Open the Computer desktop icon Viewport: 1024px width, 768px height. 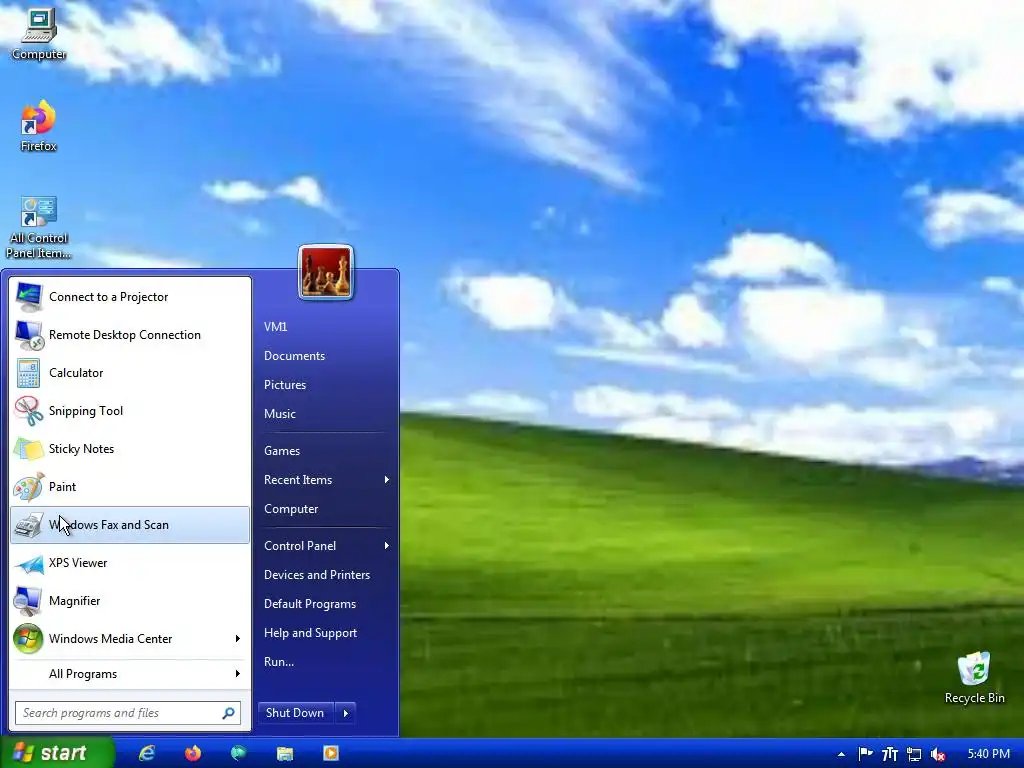[39, 33]
